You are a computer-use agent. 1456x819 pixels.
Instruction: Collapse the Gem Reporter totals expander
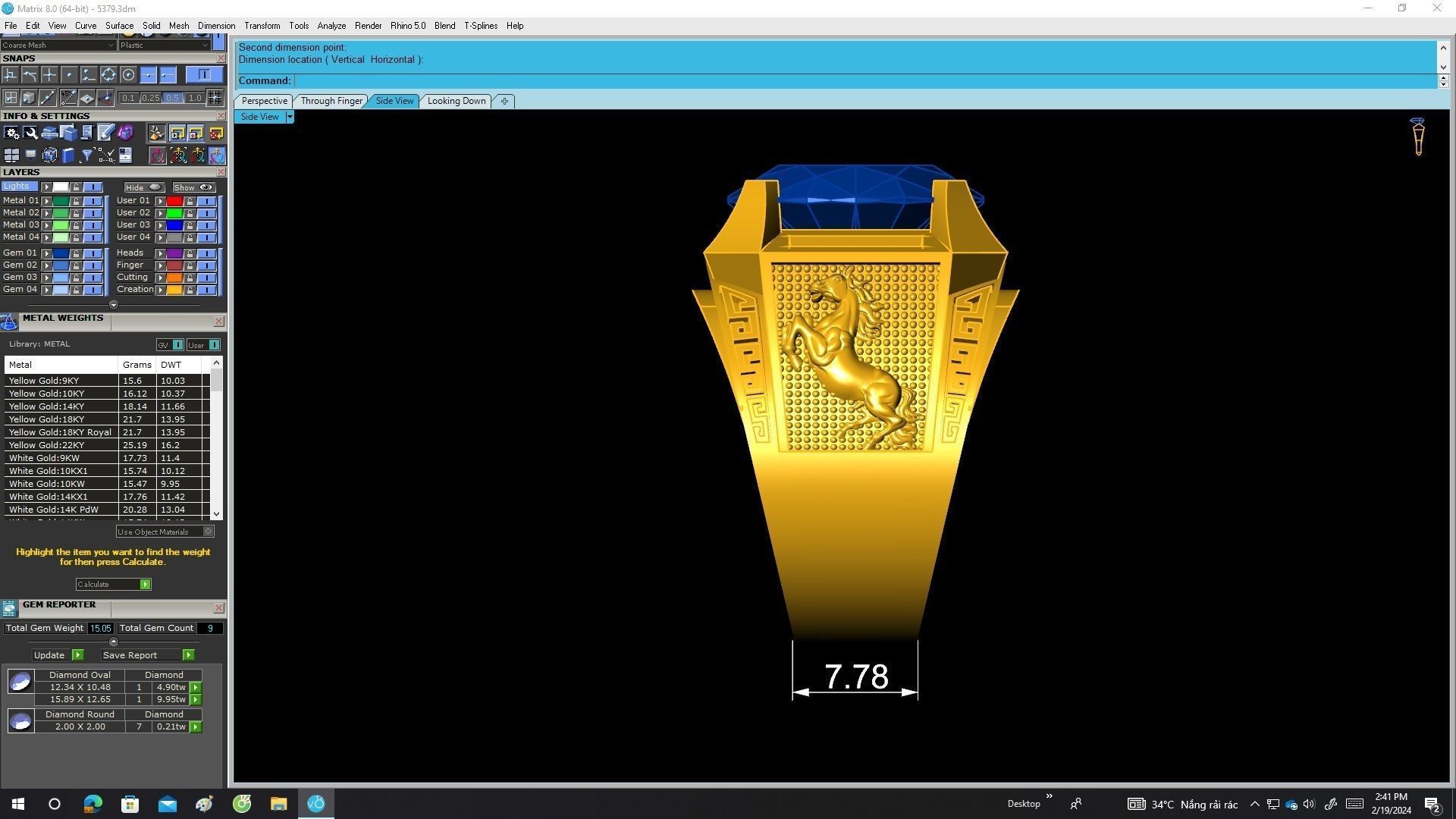coord(114,642)
